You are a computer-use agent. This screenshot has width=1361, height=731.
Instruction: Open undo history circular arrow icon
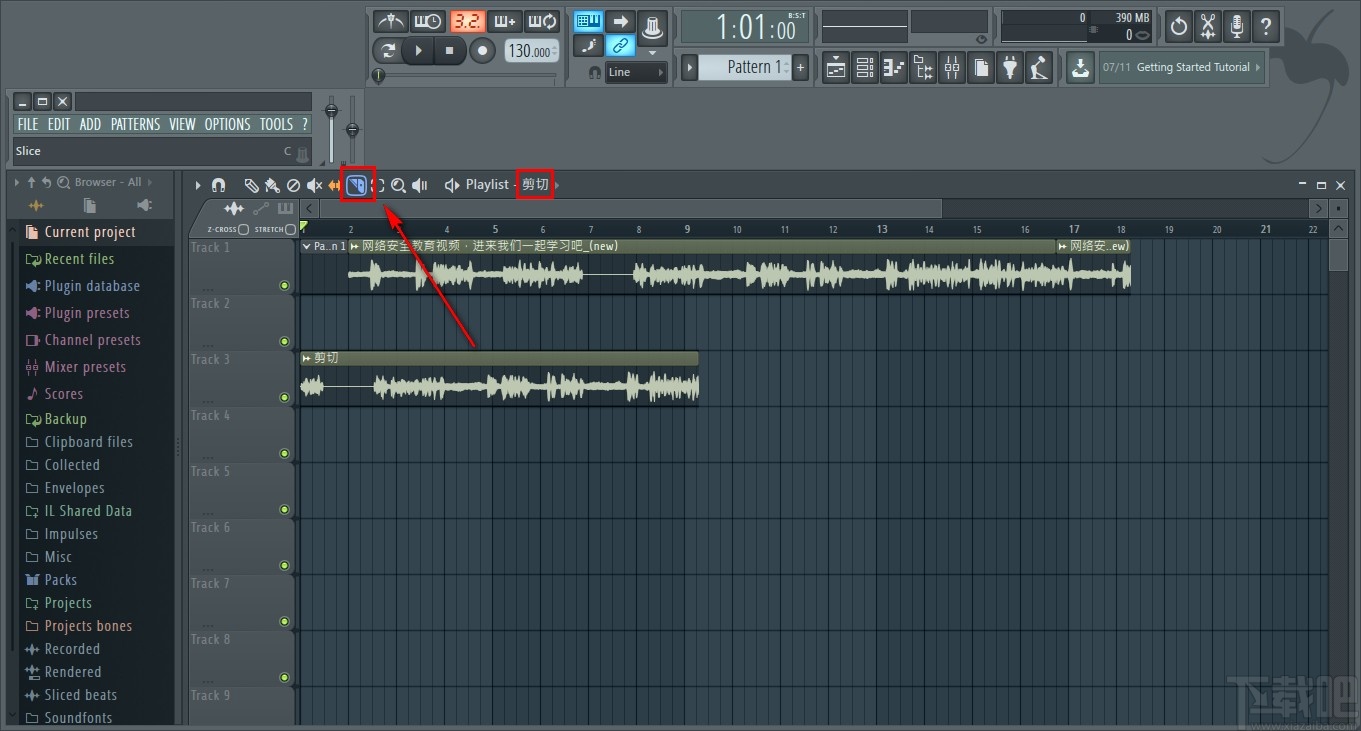tap(1179, 26)
